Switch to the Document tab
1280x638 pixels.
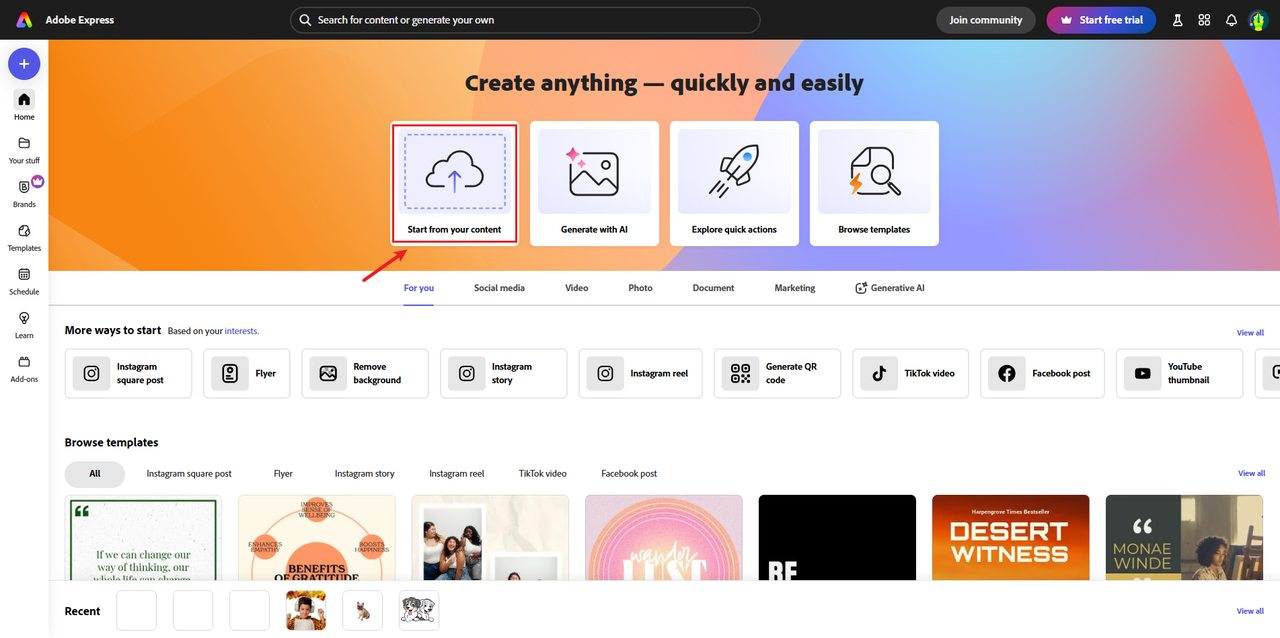[713, 288]
